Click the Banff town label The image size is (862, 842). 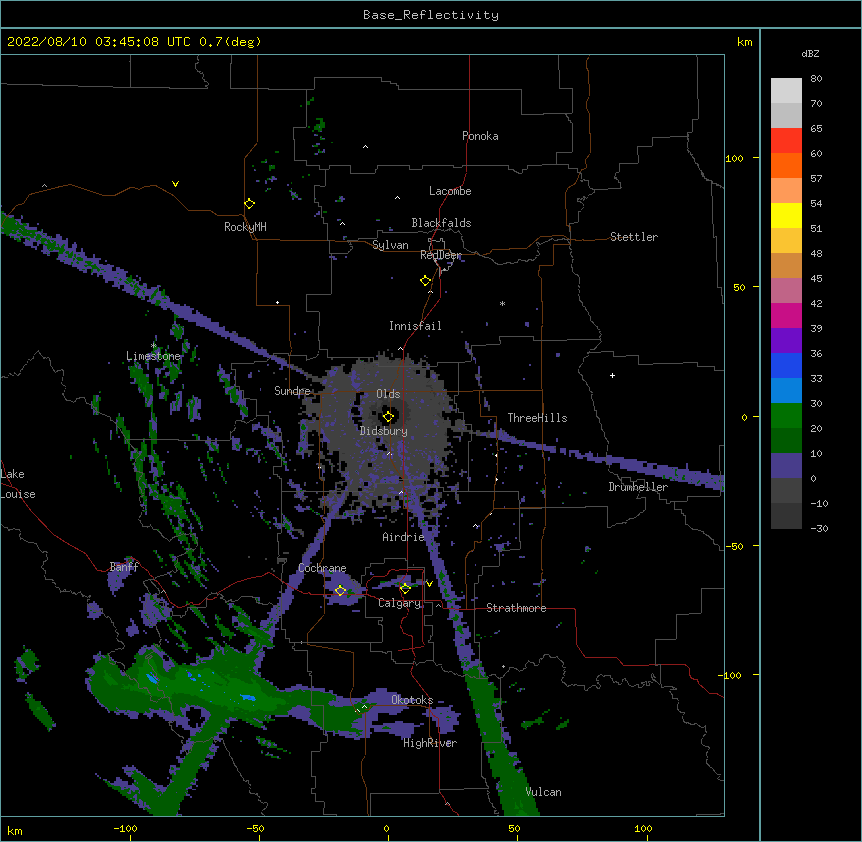tap(124, 567)
